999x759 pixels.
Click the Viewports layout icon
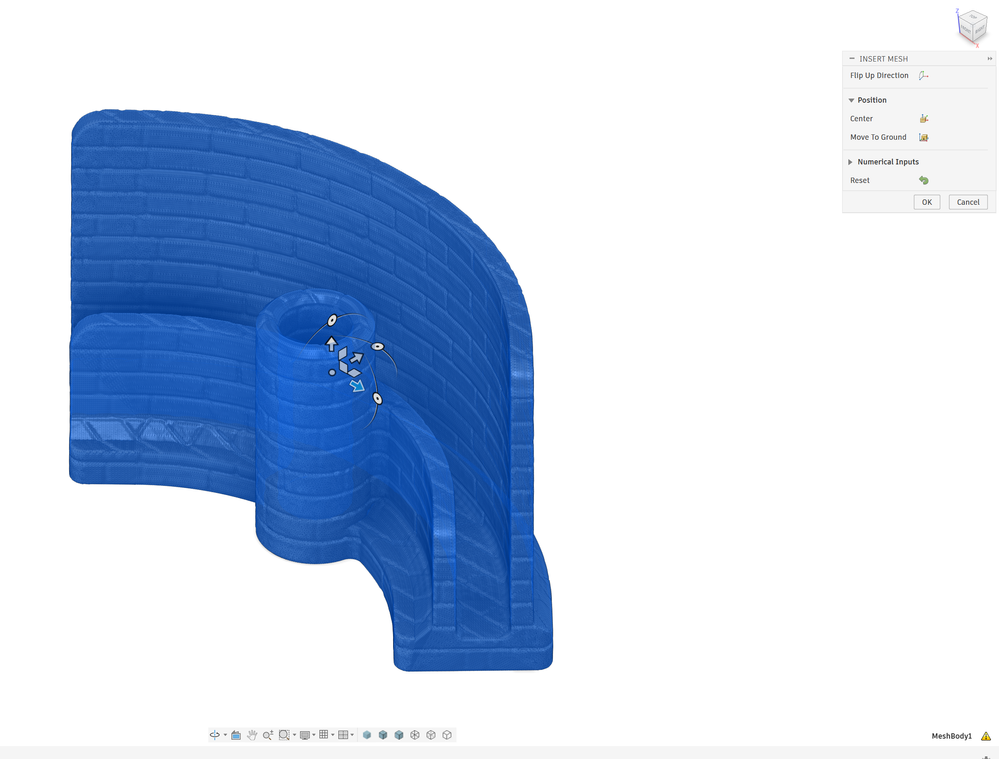tap(343, 735)
